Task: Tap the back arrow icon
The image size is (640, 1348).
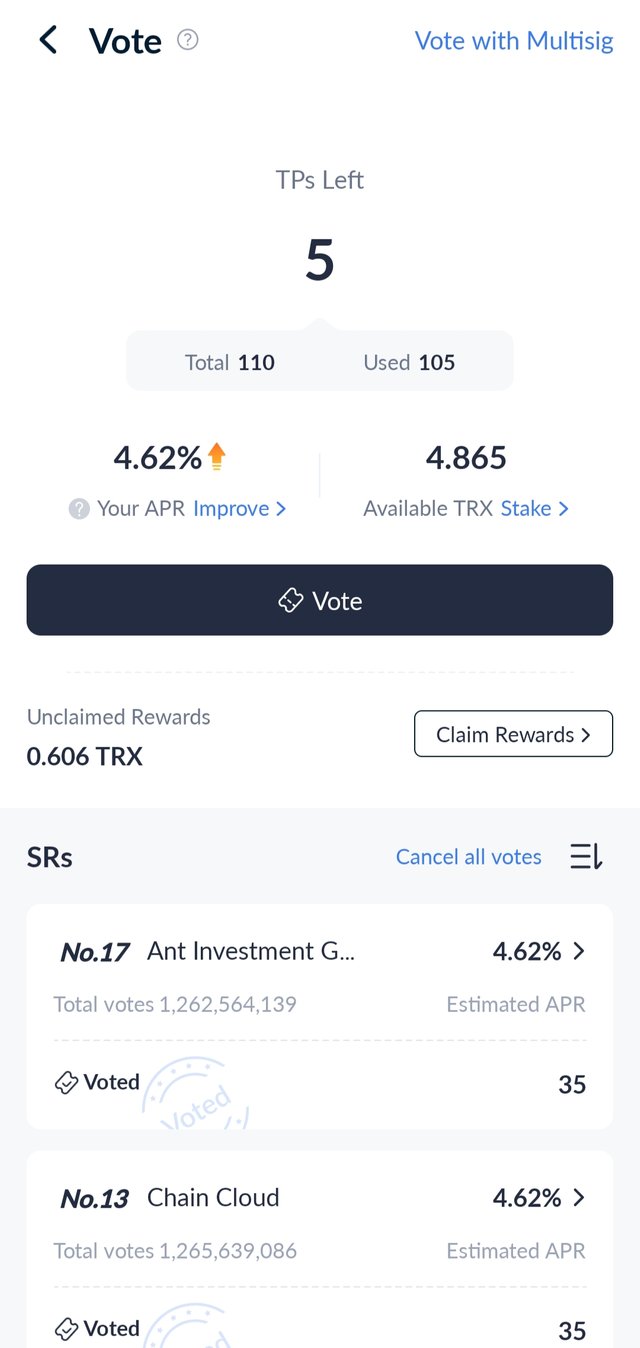Action: click(x=48, y=40)
